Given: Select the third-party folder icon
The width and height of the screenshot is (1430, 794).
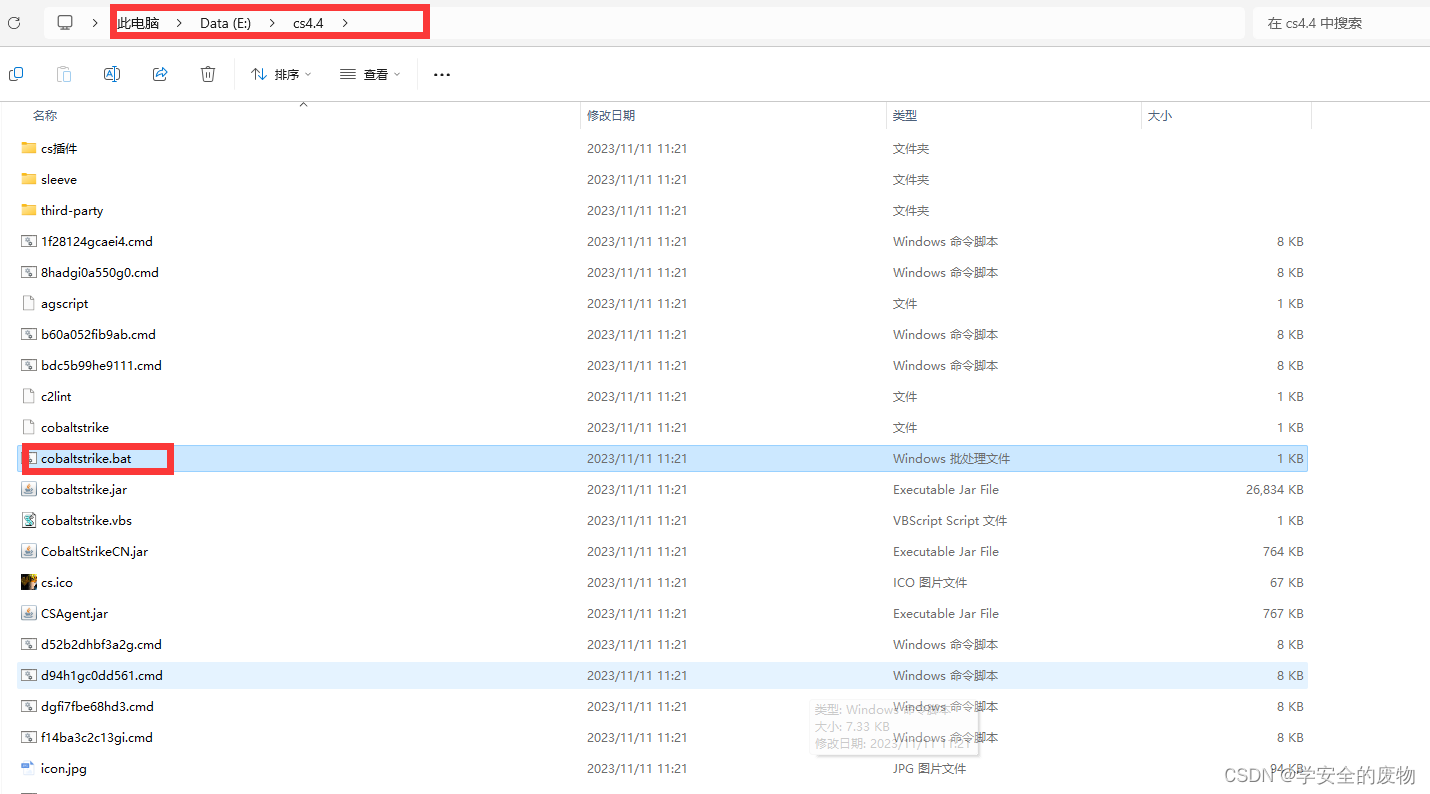Looking at the screenshot, I should 28,210.
